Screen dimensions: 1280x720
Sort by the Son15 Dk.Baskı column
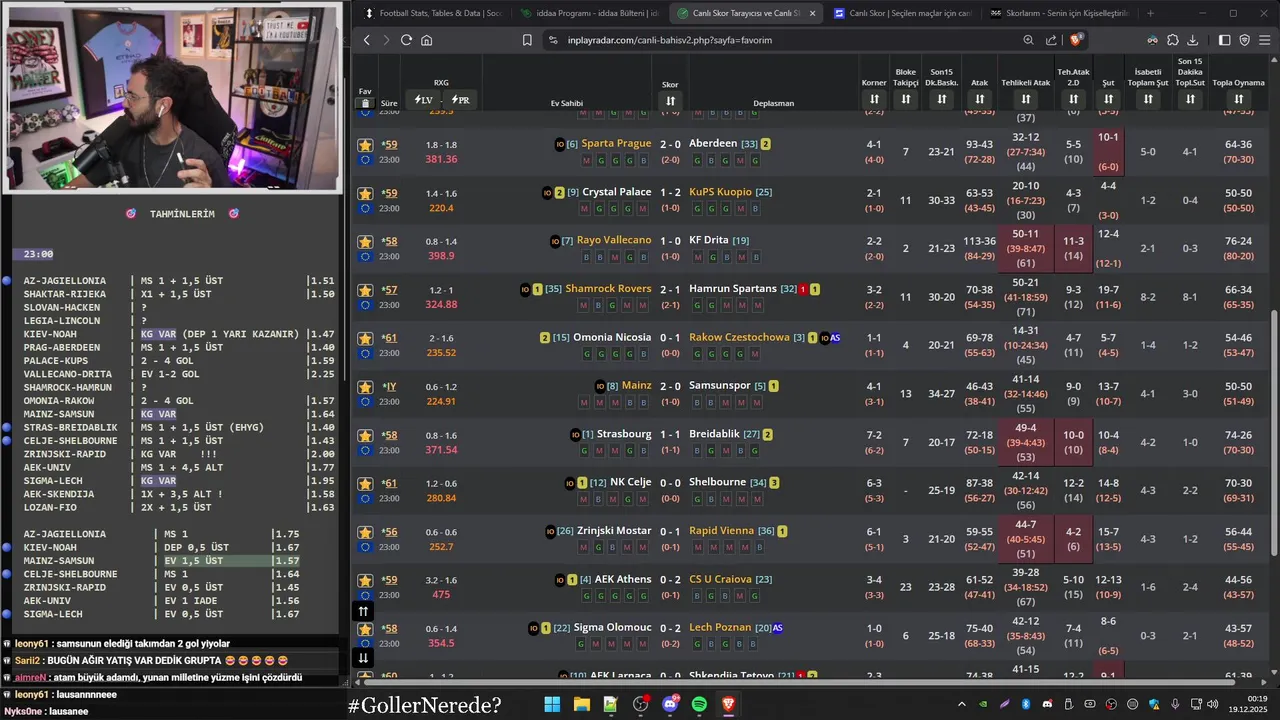(942, 99)
